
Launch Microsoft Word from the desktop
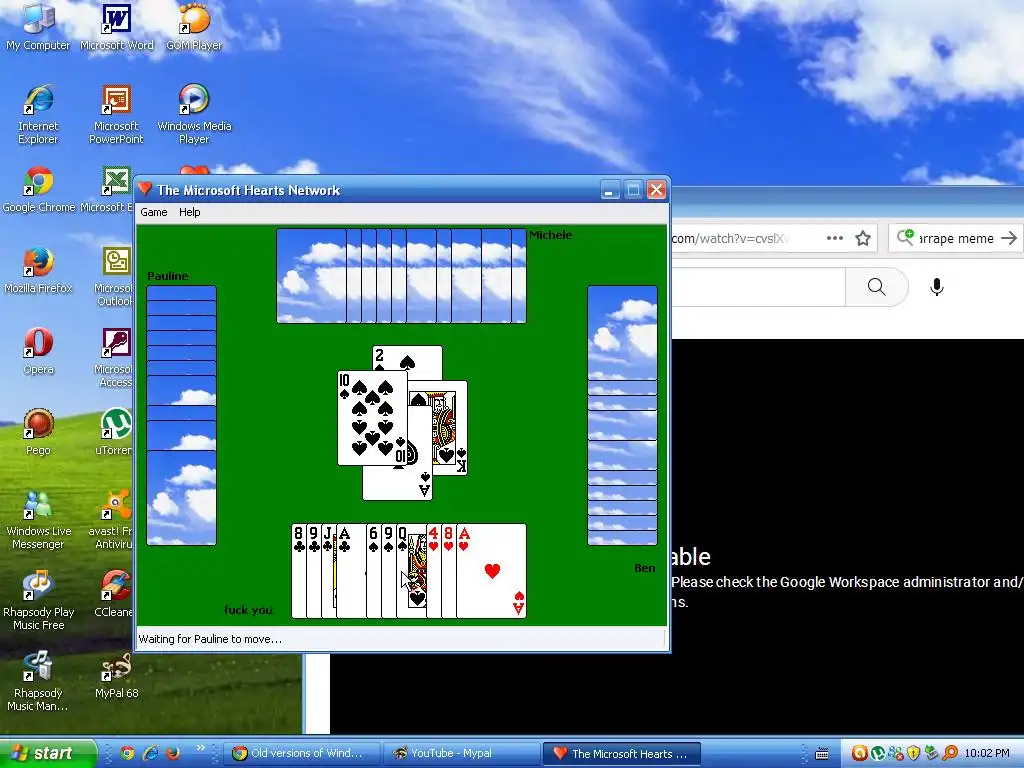click(116, 26)
